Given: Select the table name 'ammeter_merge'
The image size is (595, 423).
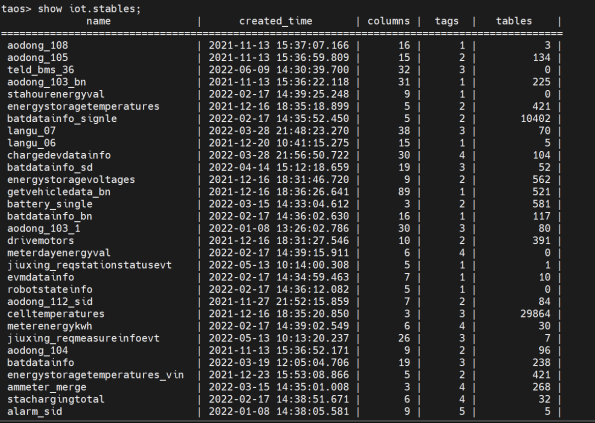Looking at the screenshot, I should tap(47, 387).
